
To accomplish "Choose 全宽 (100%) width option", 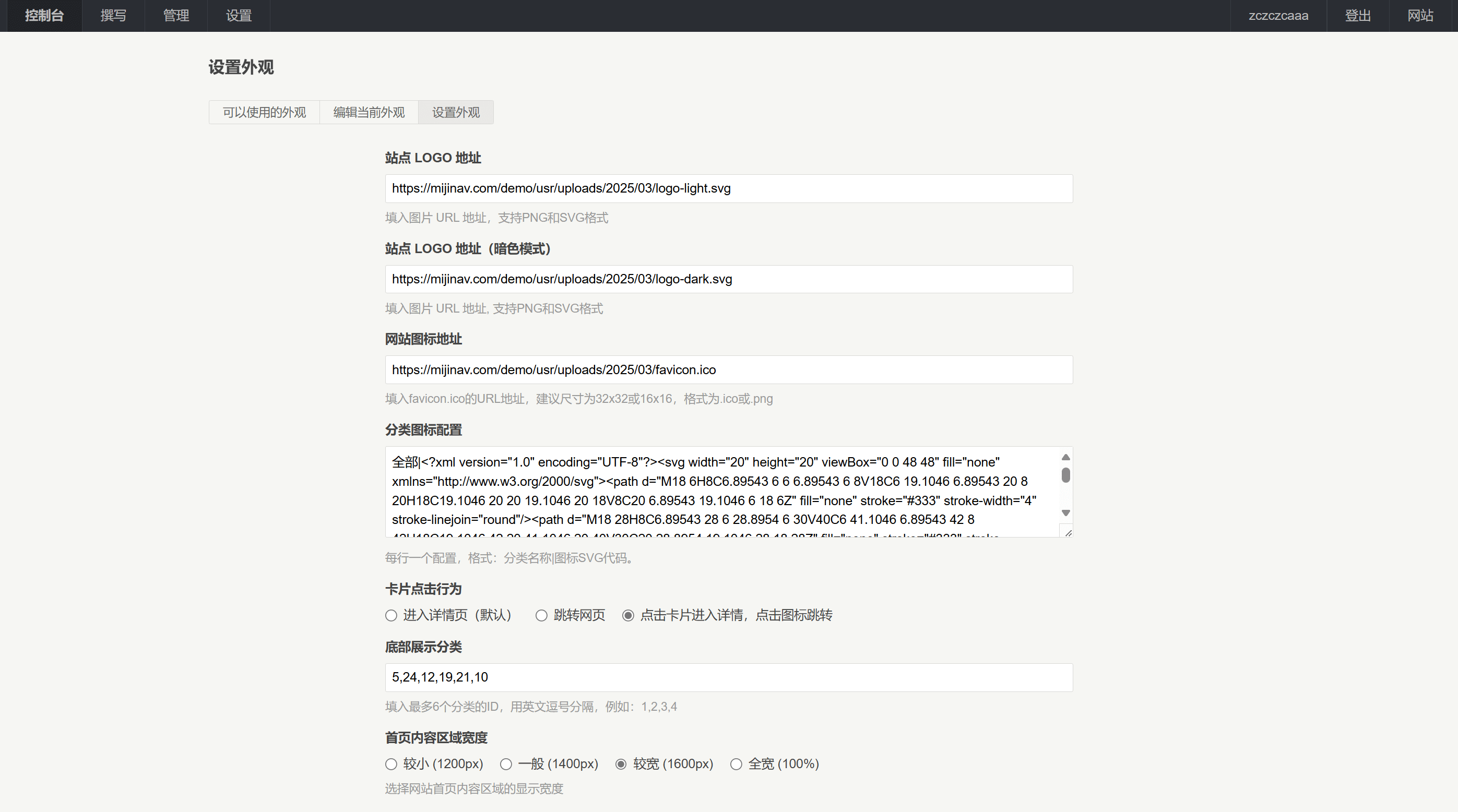I will [736, 765].
